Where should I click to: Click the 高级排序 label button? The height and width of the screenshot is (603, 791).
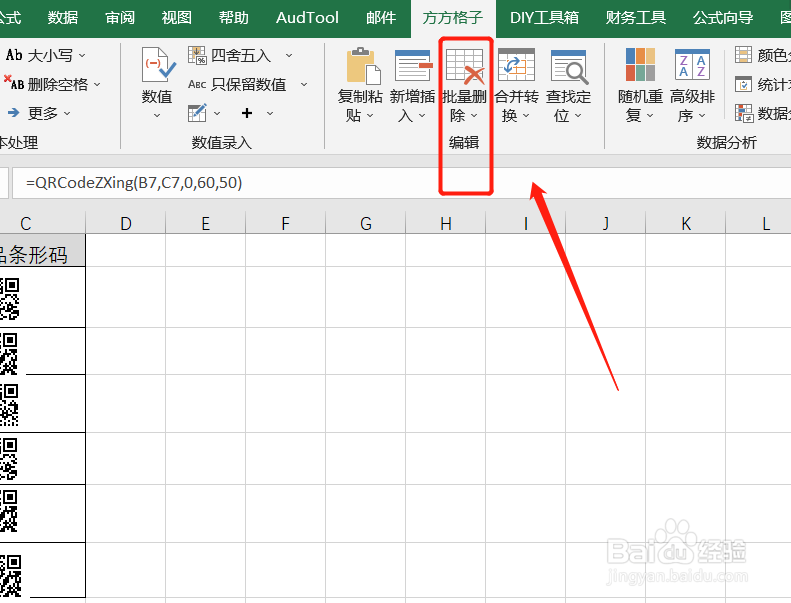point(692,106)
